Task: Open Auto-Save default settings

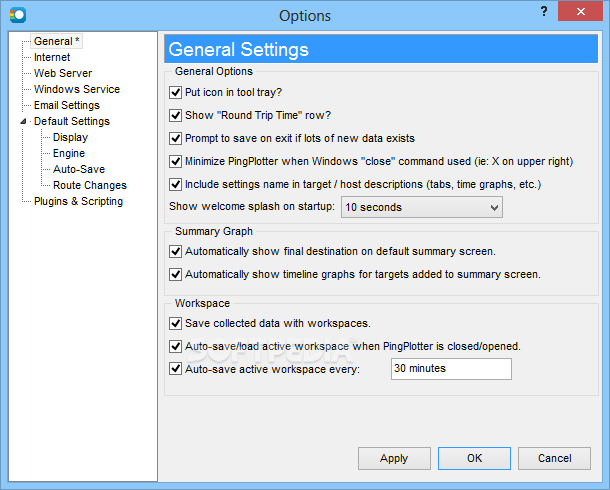Action: (79, 169)
